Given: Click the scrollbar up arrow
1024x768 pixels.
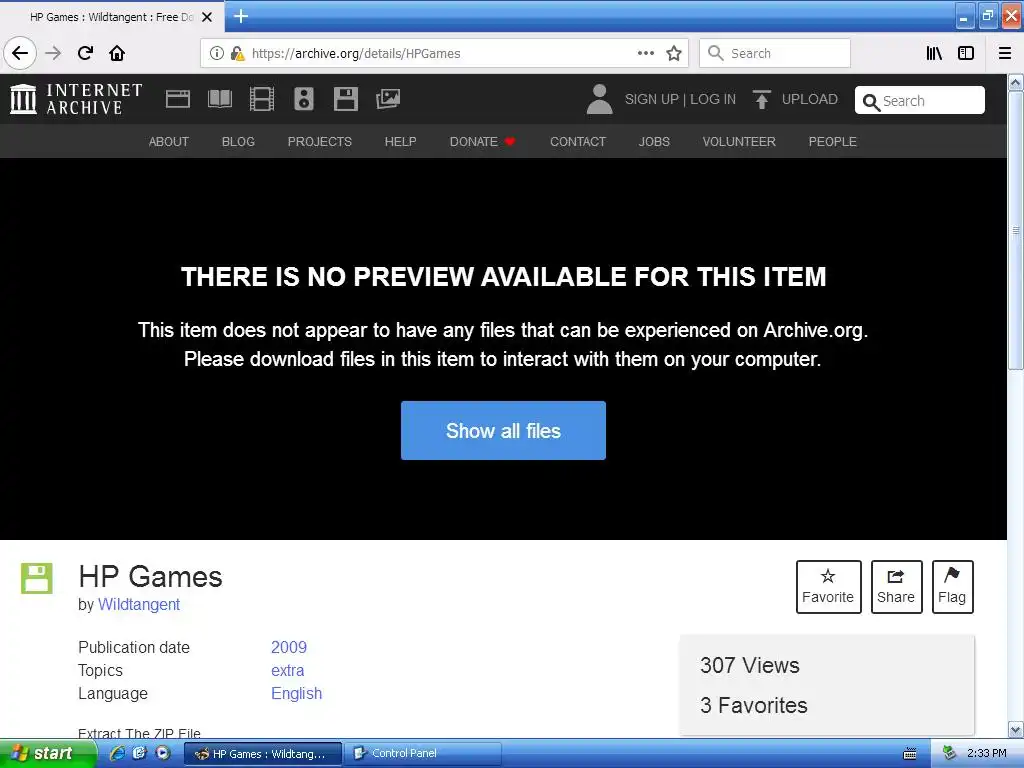Looking at the screenshot, I should [x=1016, y=83].
